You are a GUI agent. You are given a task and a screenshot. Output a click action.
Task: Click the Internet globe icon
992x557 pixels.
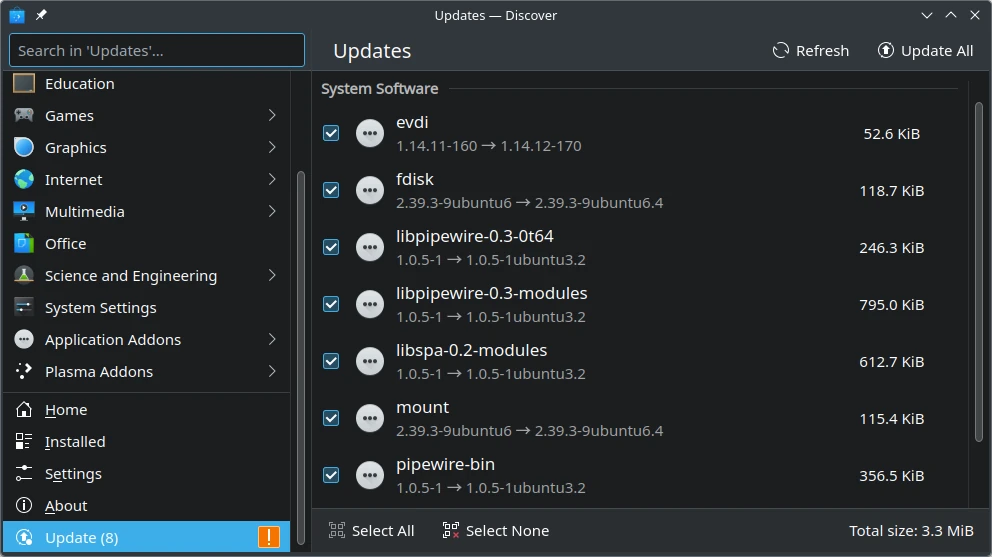(24, 180)
